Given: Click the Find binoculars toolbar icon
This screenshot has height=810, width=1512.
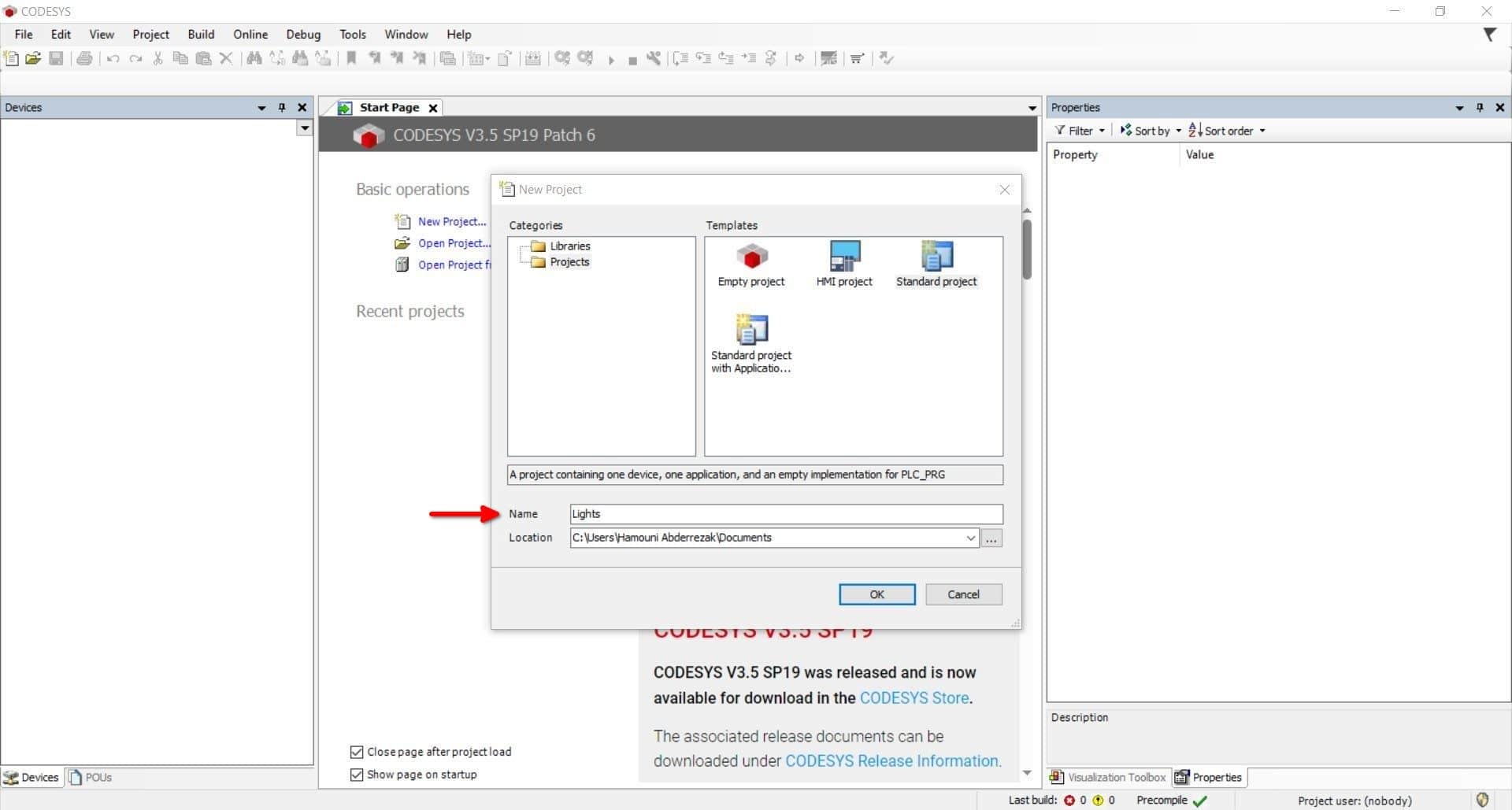Looking at the screenshot, I should click(x=254, y=58).
